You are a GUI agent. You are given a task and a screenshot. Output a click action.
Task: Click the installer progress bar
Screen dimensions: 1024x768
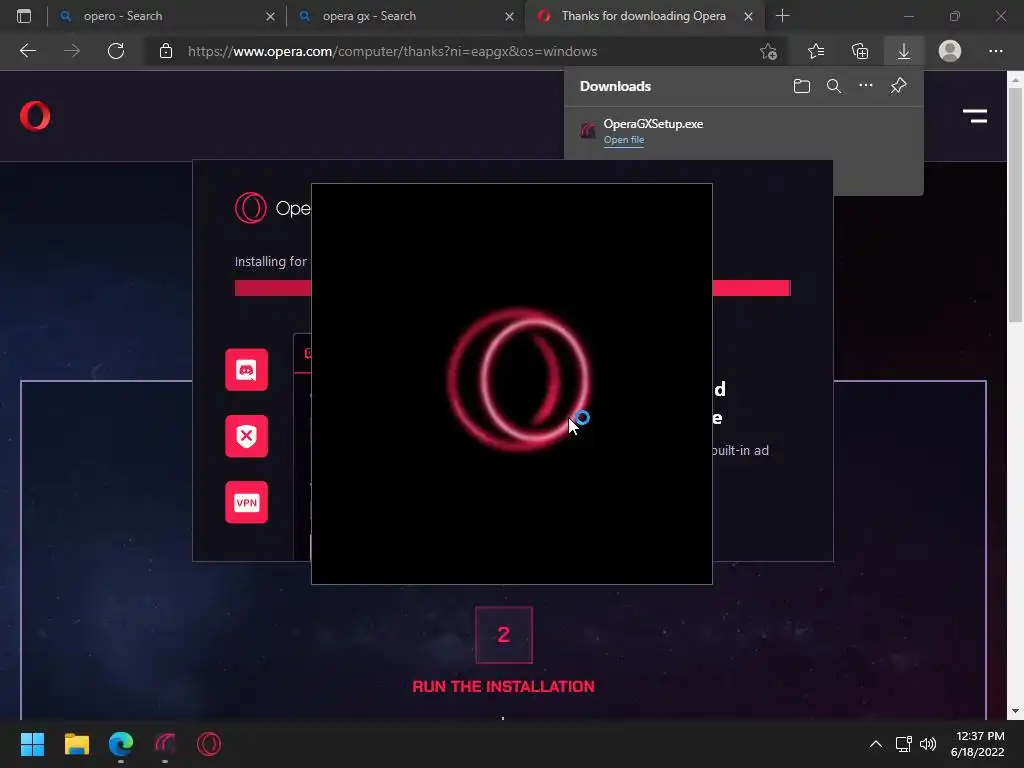(x=513, y=288)
